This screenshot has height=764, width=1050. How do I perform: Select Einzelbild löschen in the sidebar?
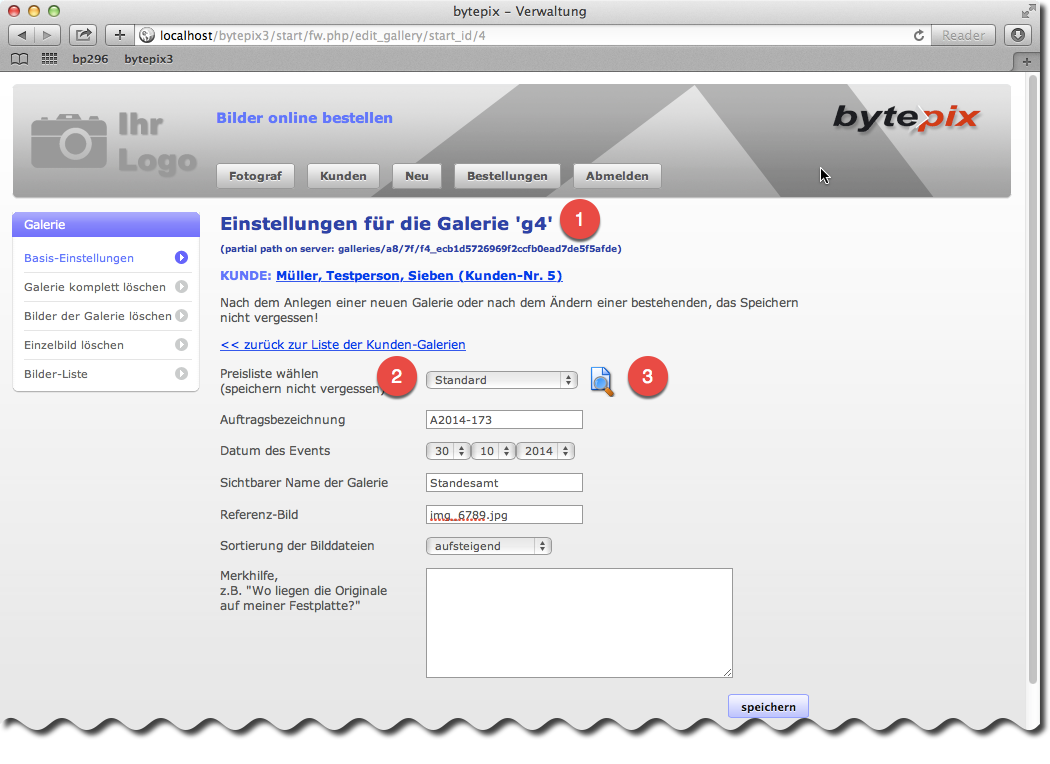74,345
